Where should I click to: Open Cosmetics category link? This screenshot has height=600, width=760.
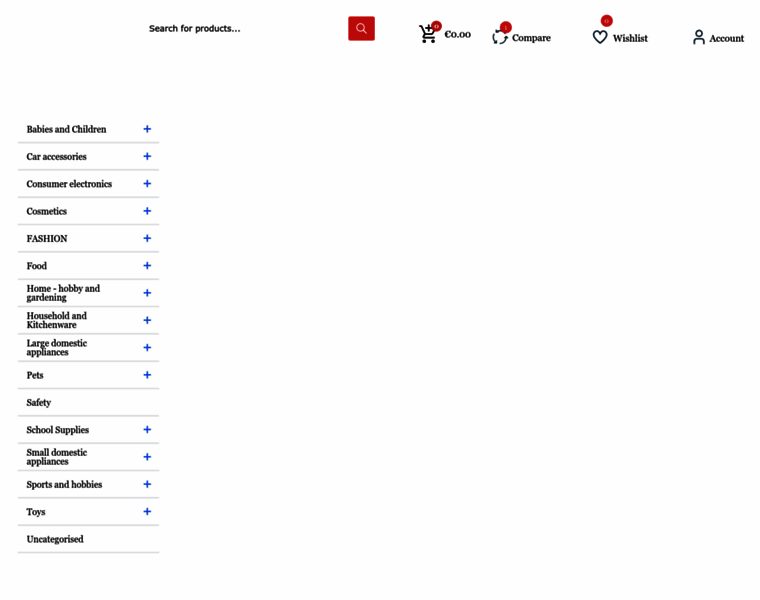(47, 211)
